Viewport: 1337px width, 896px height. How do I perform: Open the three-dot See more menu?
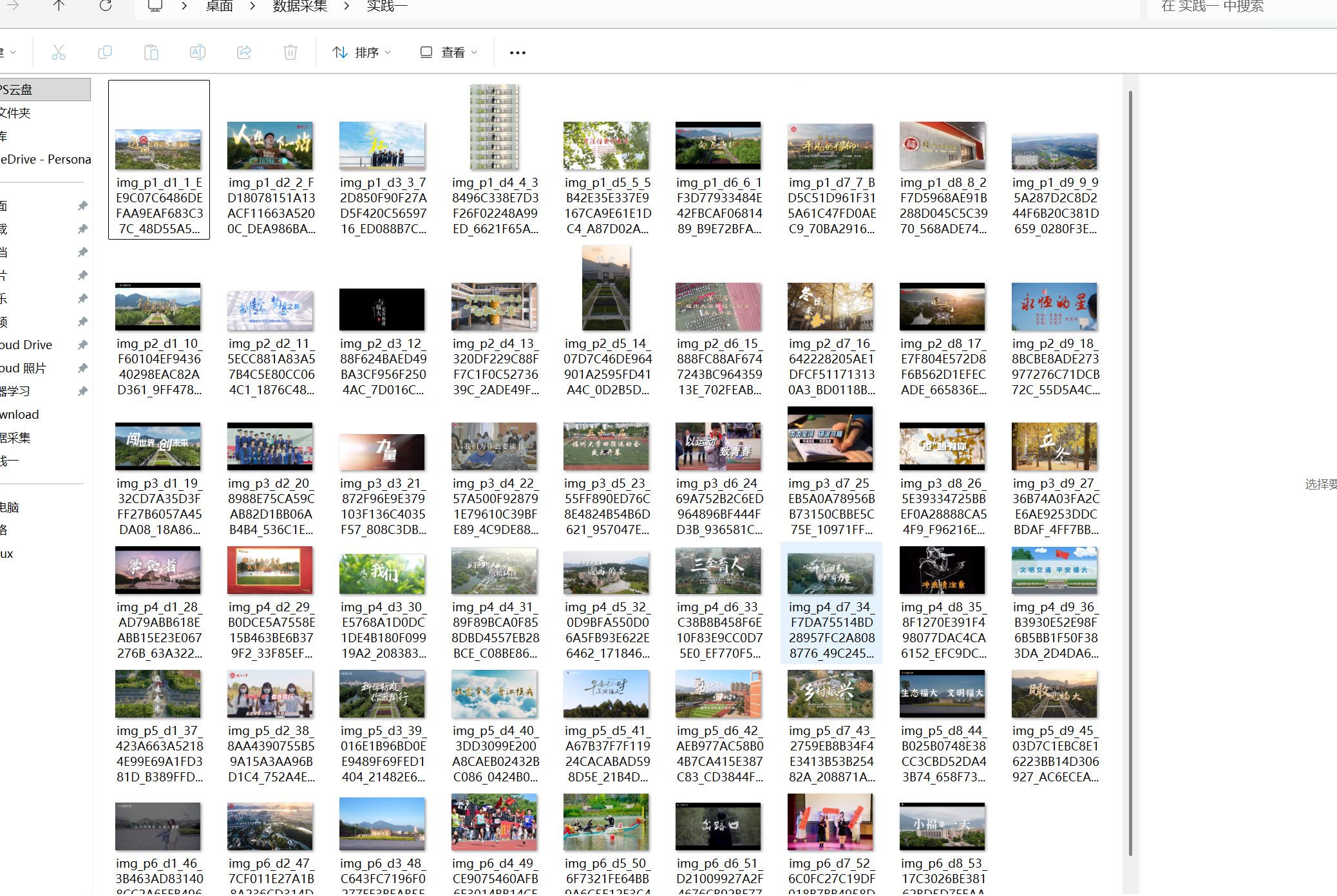pyautogui.click(x=517, y=53)
